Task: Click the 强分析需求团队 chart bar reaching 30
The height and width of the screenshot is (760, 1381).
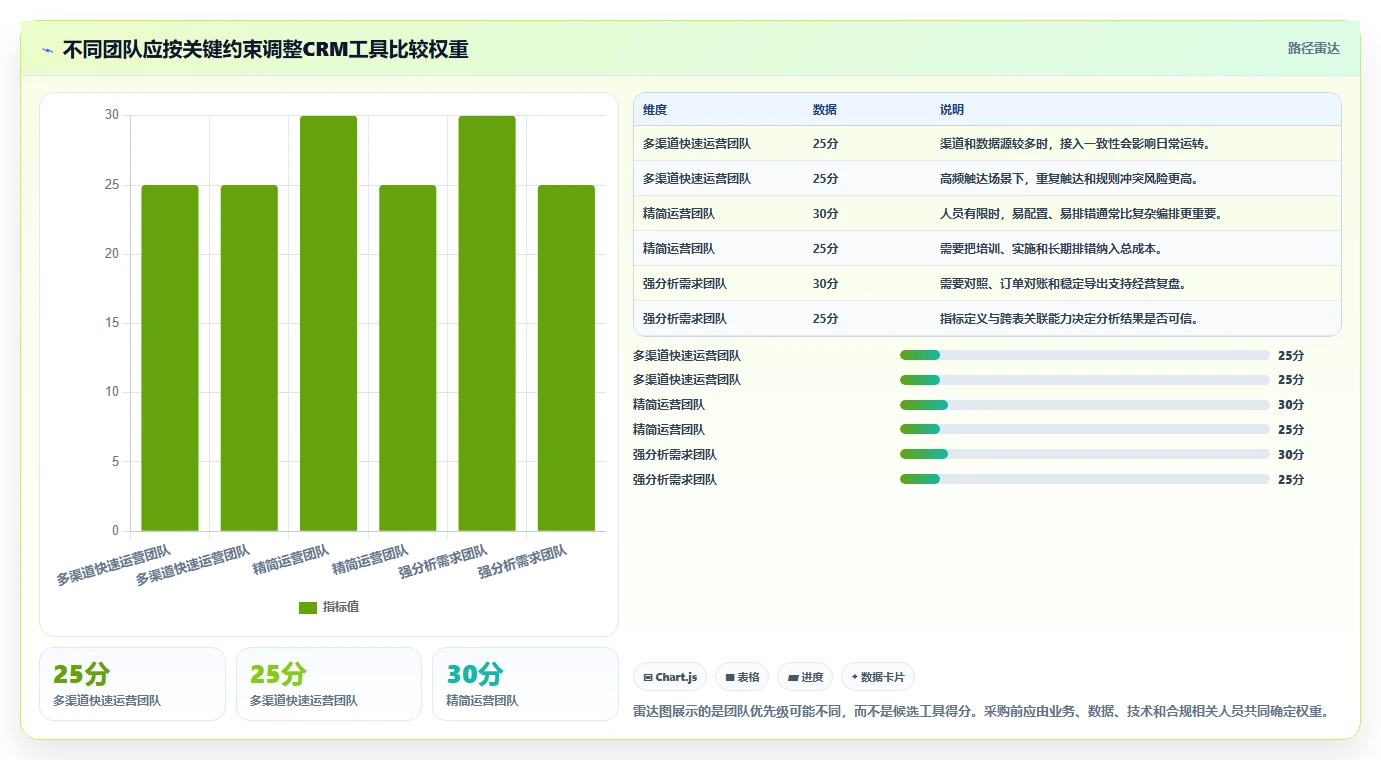Action: click(x=487, y=323)
